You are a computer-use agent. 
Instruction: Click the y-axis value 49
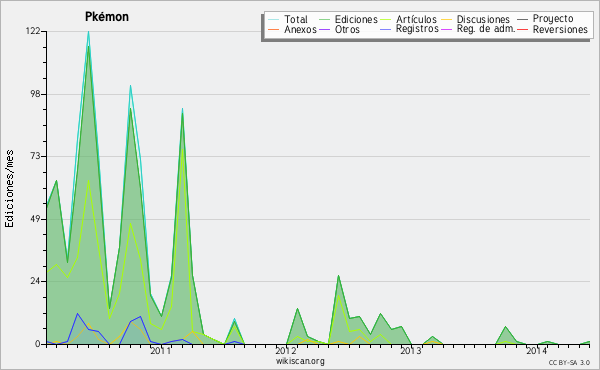click(36, 219)
